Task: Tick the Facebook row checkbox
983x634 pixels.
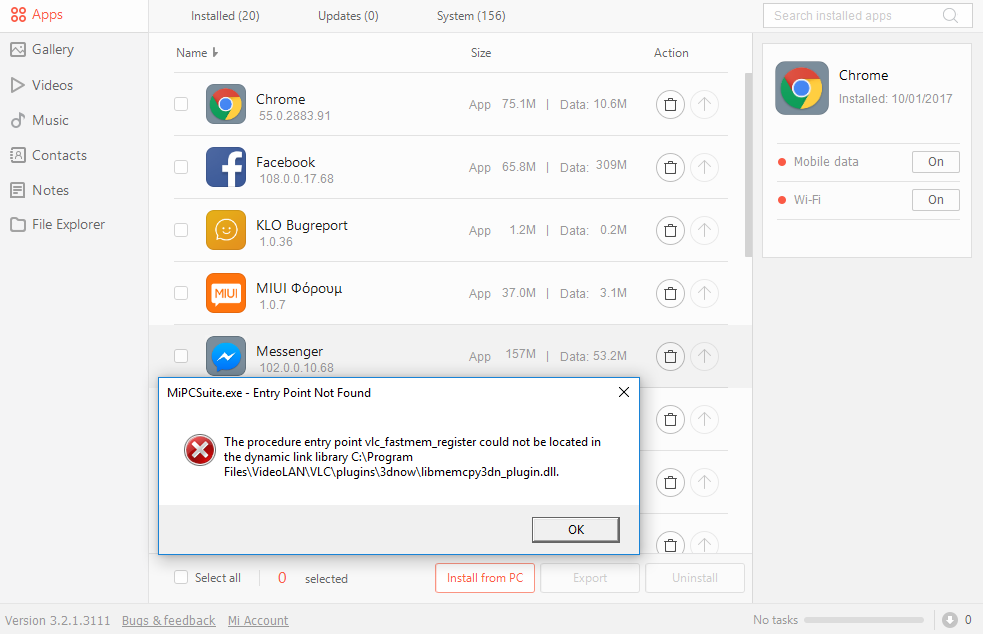Action: 181,167
